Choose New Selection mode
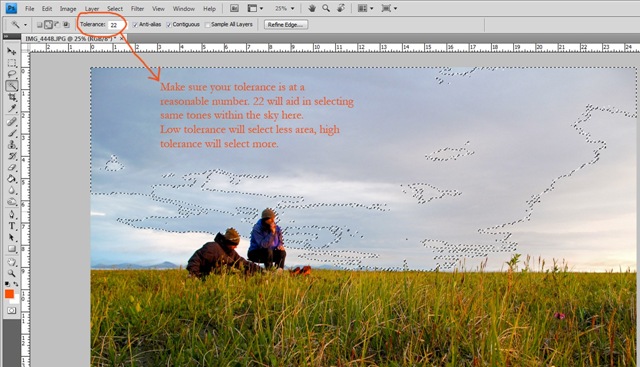640x367 pixels. (x=40, y=25)
